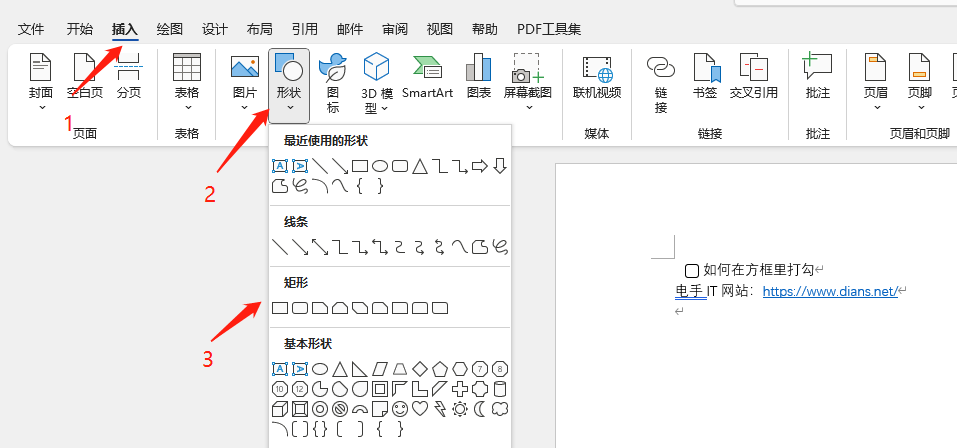Choose the no-symbol prohibition shape
957x448 pixels.
339,409
